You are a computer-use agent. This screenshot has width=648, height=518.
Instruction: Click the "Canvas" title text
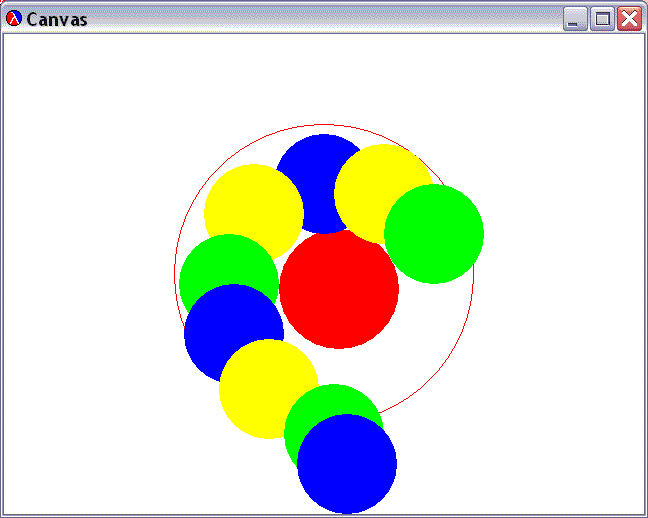57,19
